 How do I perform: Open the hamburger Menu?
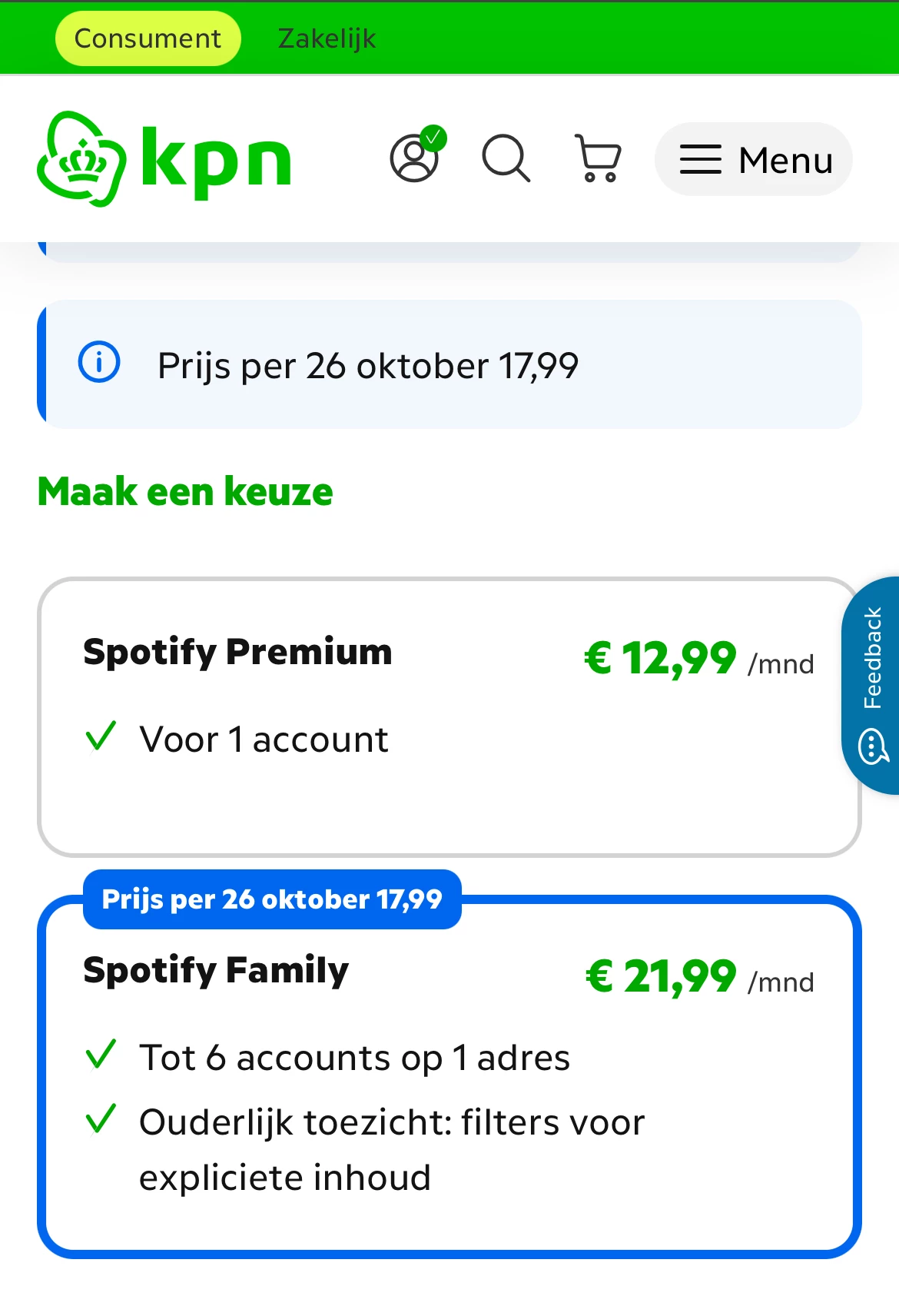[x=754, y=160]
